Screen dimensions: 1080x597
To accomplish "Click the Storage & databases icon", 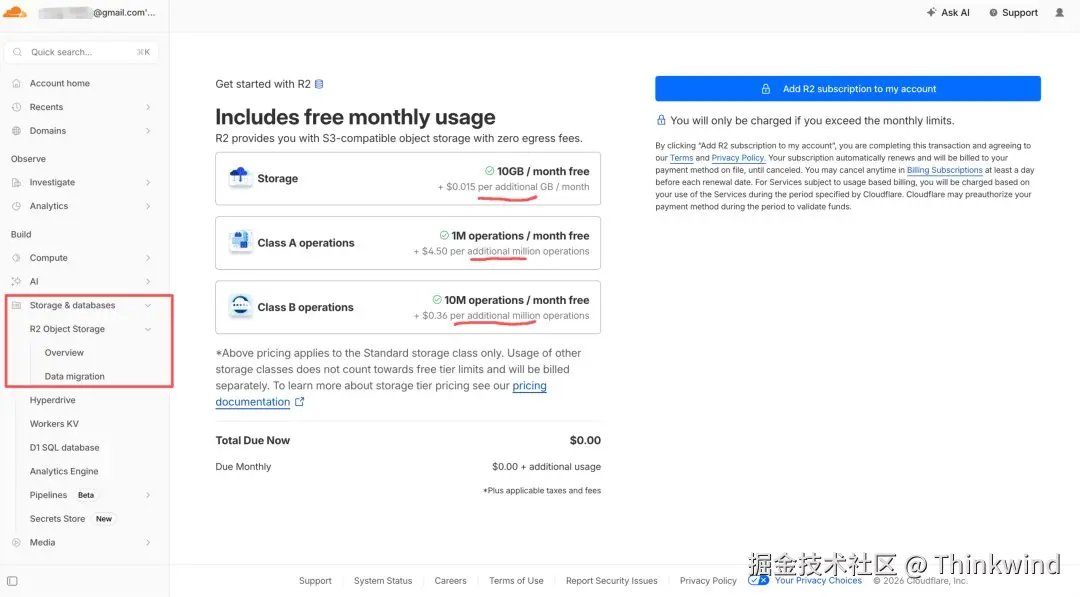I will tap(17, 305).
